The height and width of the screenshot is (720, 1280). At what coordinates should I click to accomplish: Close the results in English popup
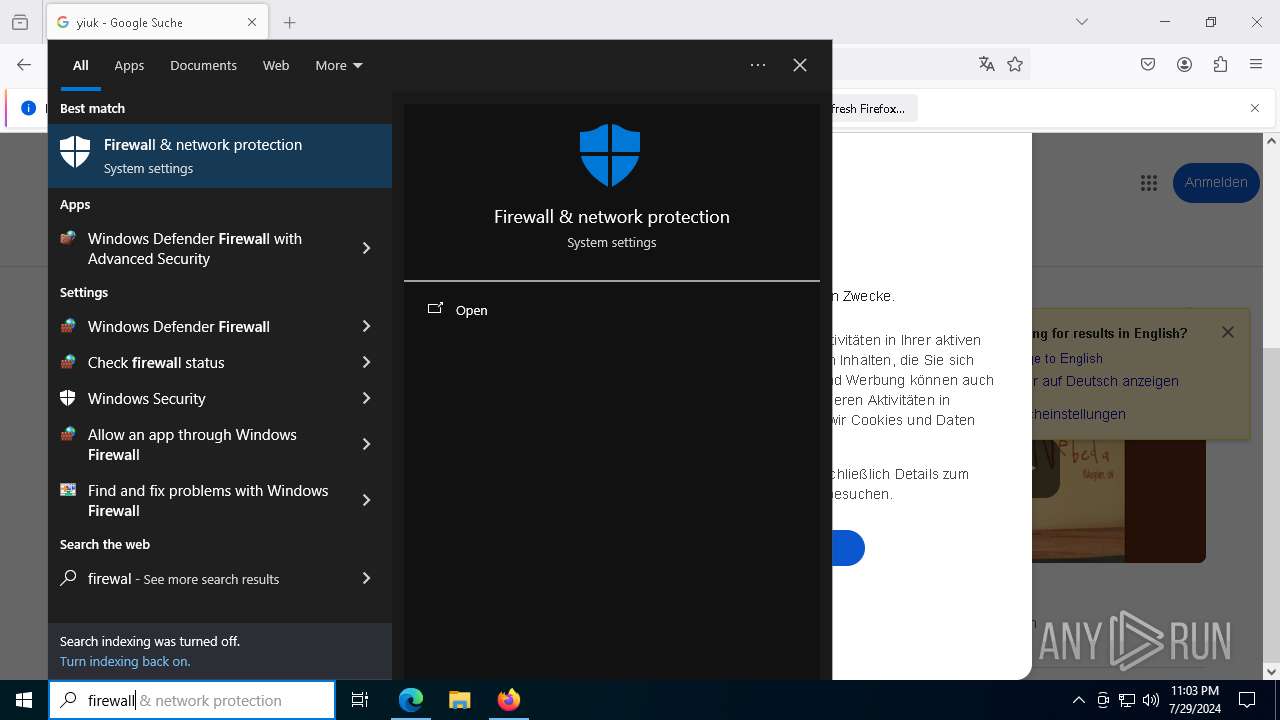click(x=1228, y=332)
